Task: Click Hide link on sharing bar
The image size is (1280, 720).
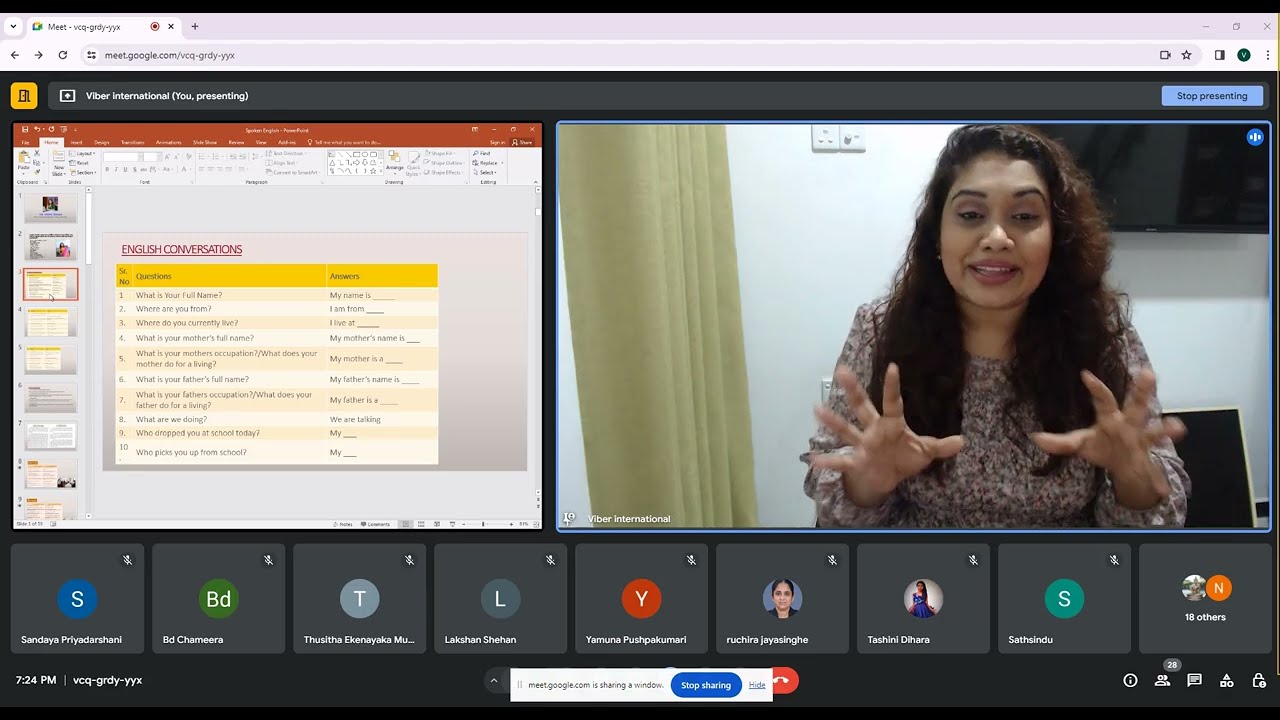Action: pyautogui.click(x=757, y=685)
